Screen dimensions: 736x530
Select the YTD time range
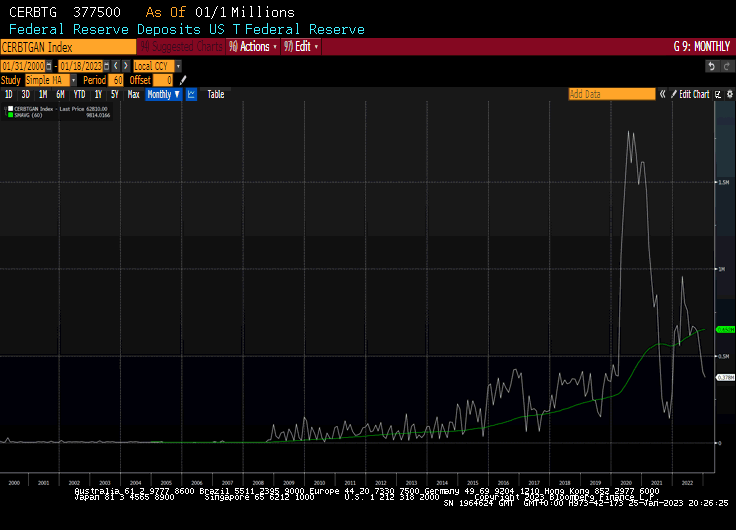79,94
